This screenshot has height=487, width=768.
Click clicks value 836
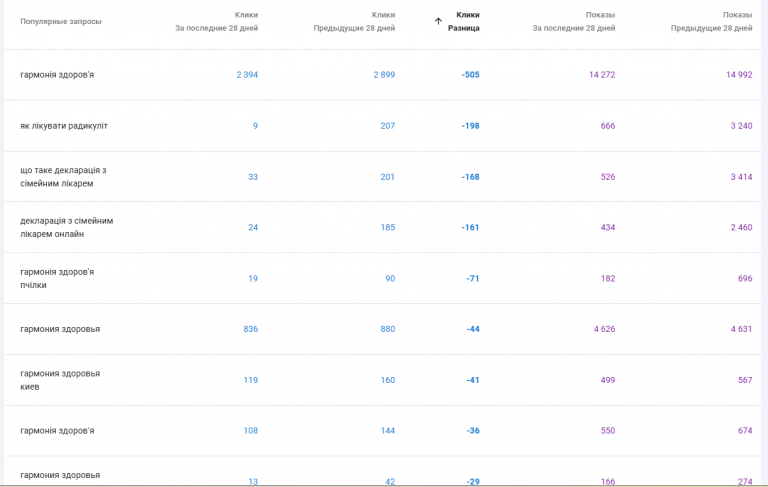coord(250,329)
